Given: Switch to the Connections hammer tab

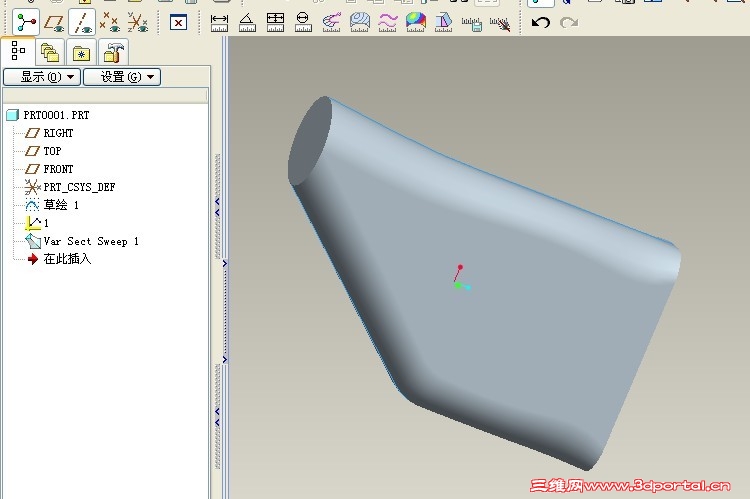Looking at the screenshot, I should pyautogui.click(x=114, y=52).
